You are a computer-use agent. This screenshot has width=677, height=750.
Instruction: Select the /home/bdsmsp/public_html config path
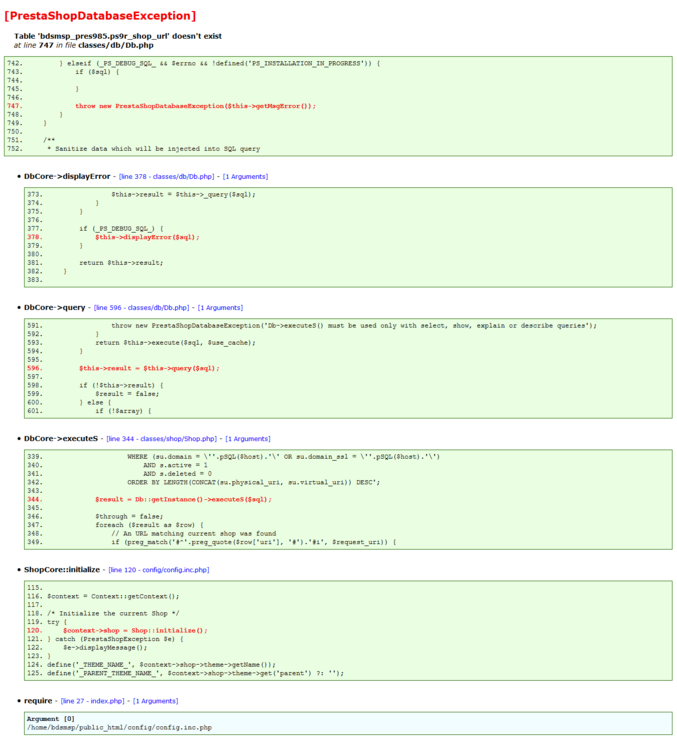pos(119,728)
